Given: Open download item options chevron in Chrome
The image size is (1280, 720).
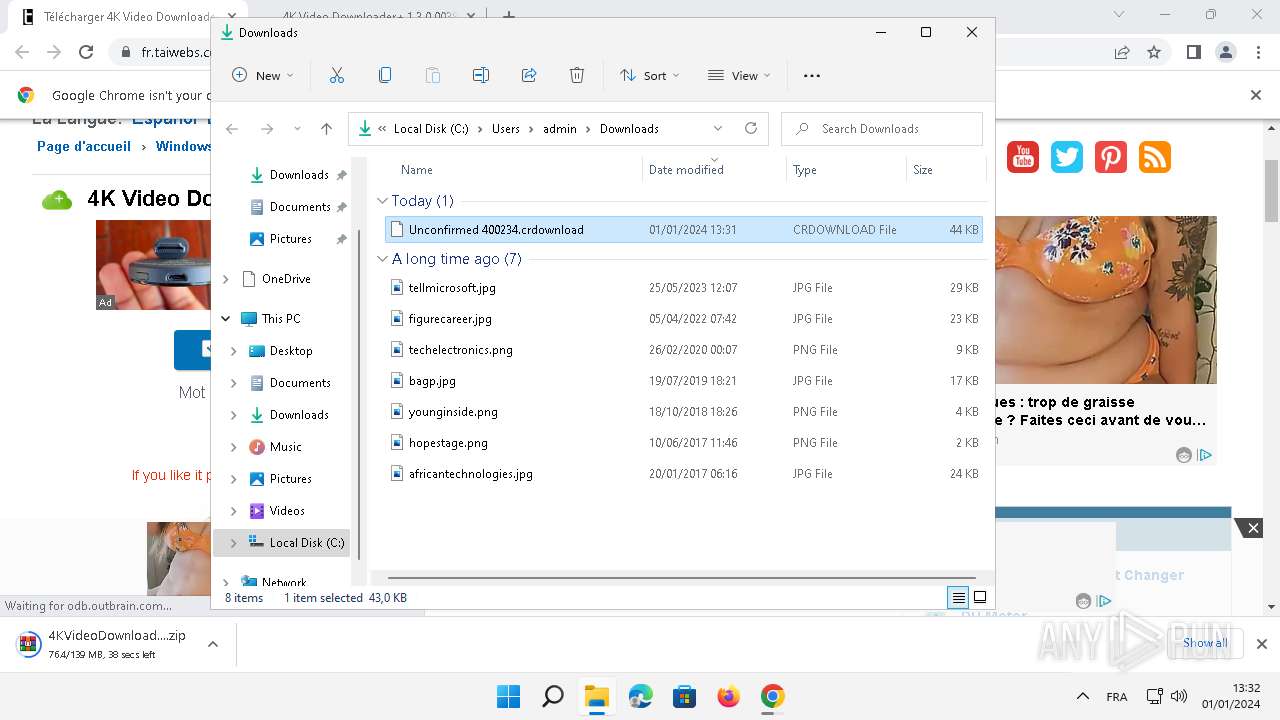Looking at the screenshot, I should [x=213, y=644].
